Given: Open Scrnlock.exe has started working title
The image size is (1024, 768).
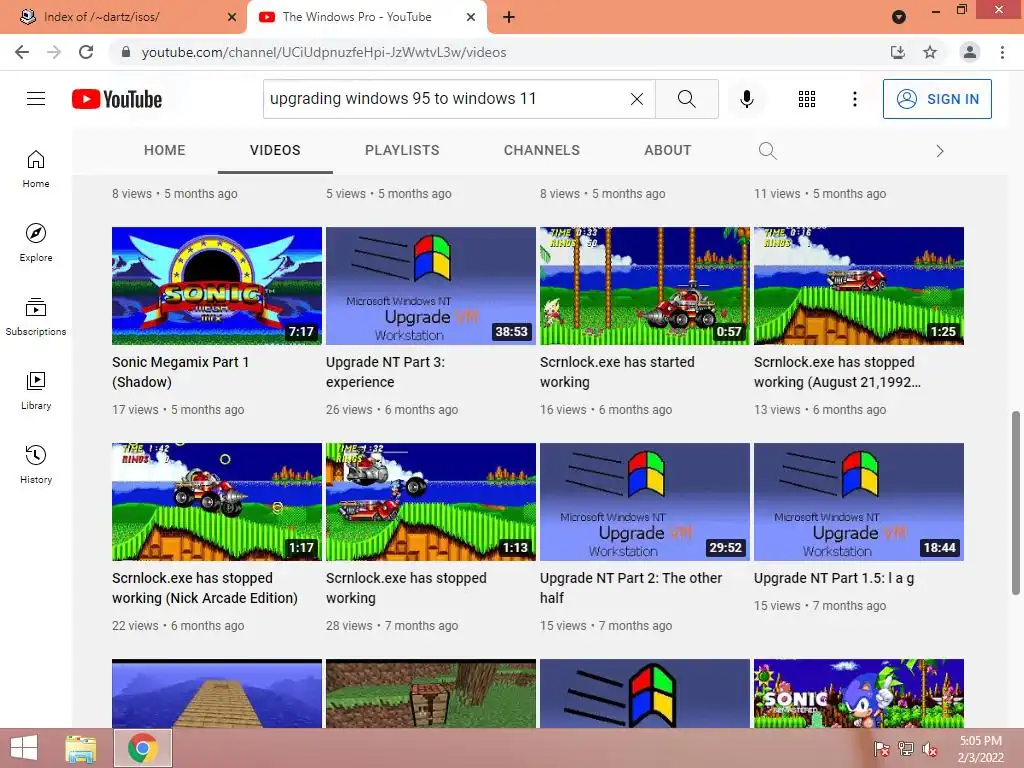Looking at the screenshot, I should tap(617, 372).
